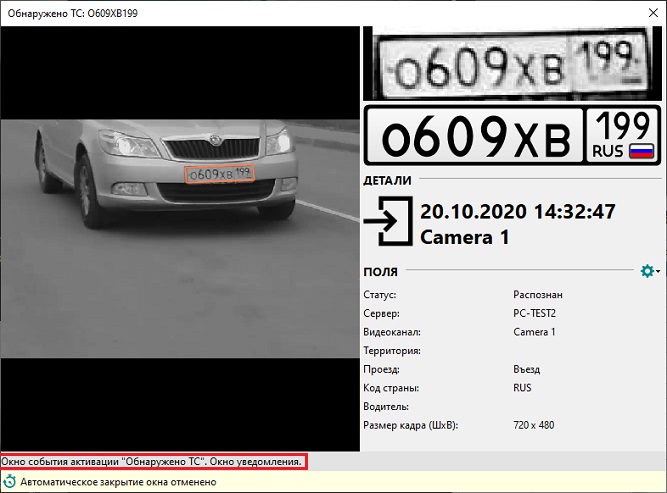
Task: Click the Сервер value PC-TEST2
Action: (534, 313)
